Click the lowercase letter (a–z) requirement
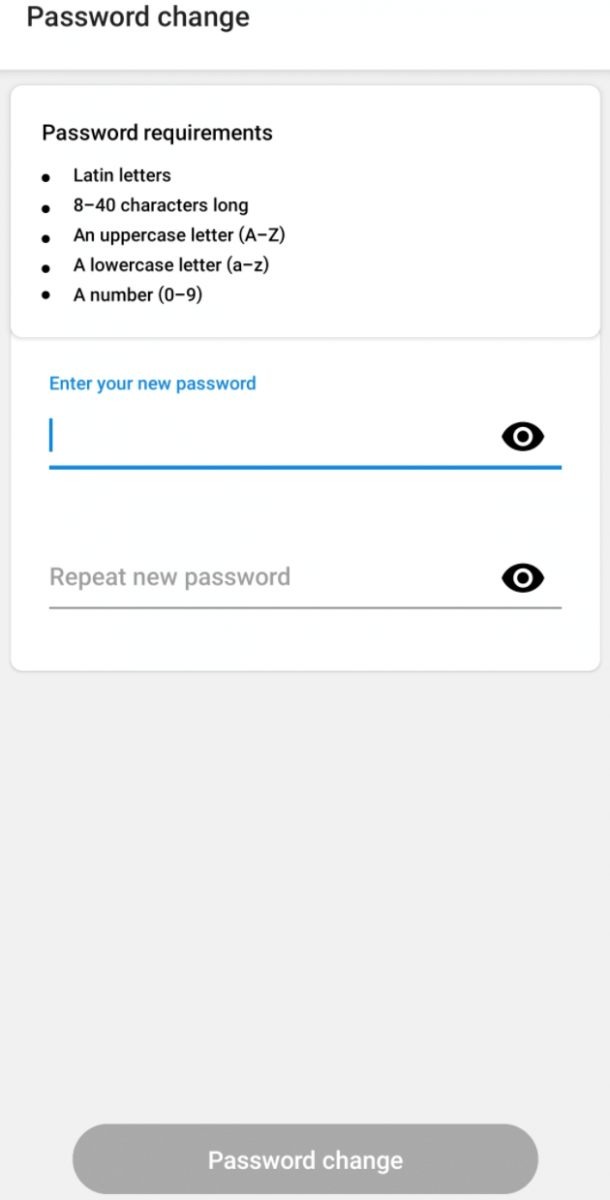 pyautogui.click(x=171, y=265)
